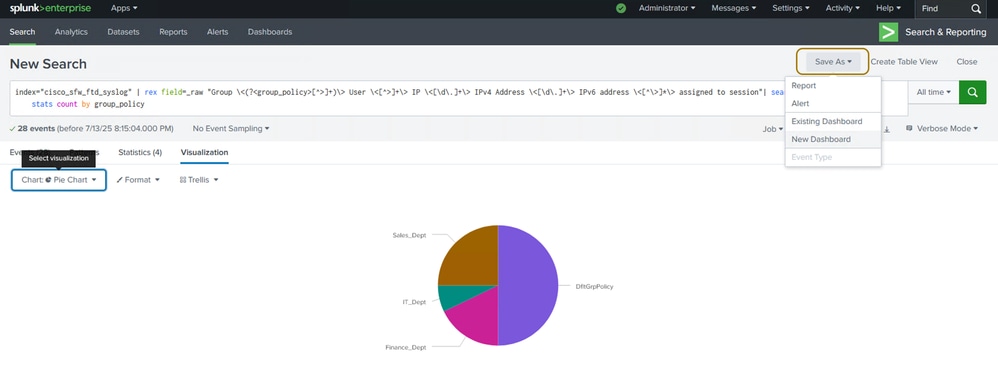
Task: Open the Apps menu
Action: 124,8
